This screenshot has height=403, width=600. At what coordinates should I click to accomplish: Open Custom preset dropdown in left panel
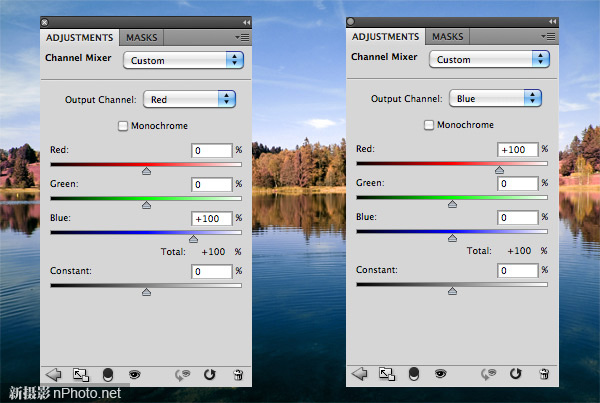(x=183, y=60)
